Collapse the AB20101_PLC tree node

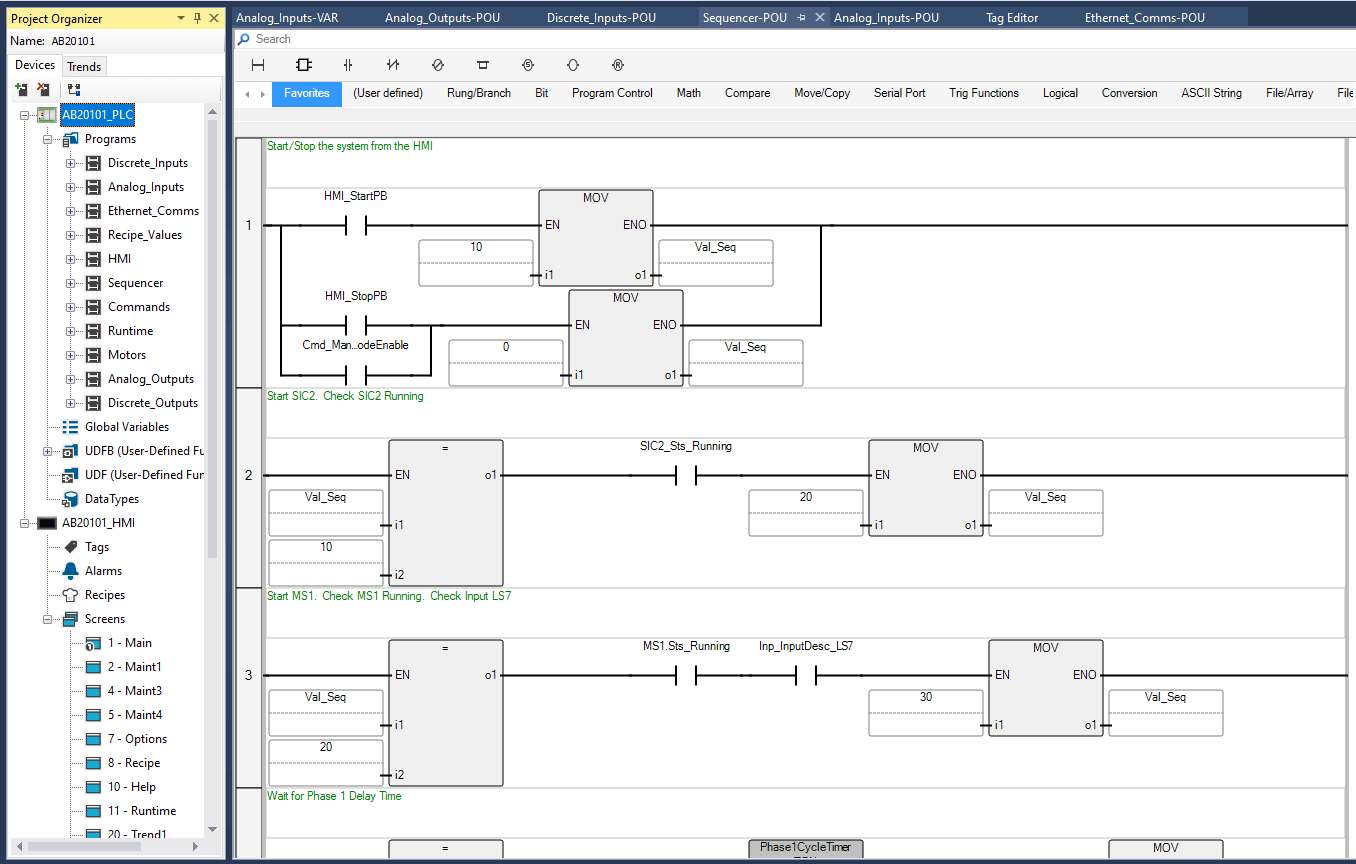23,115
